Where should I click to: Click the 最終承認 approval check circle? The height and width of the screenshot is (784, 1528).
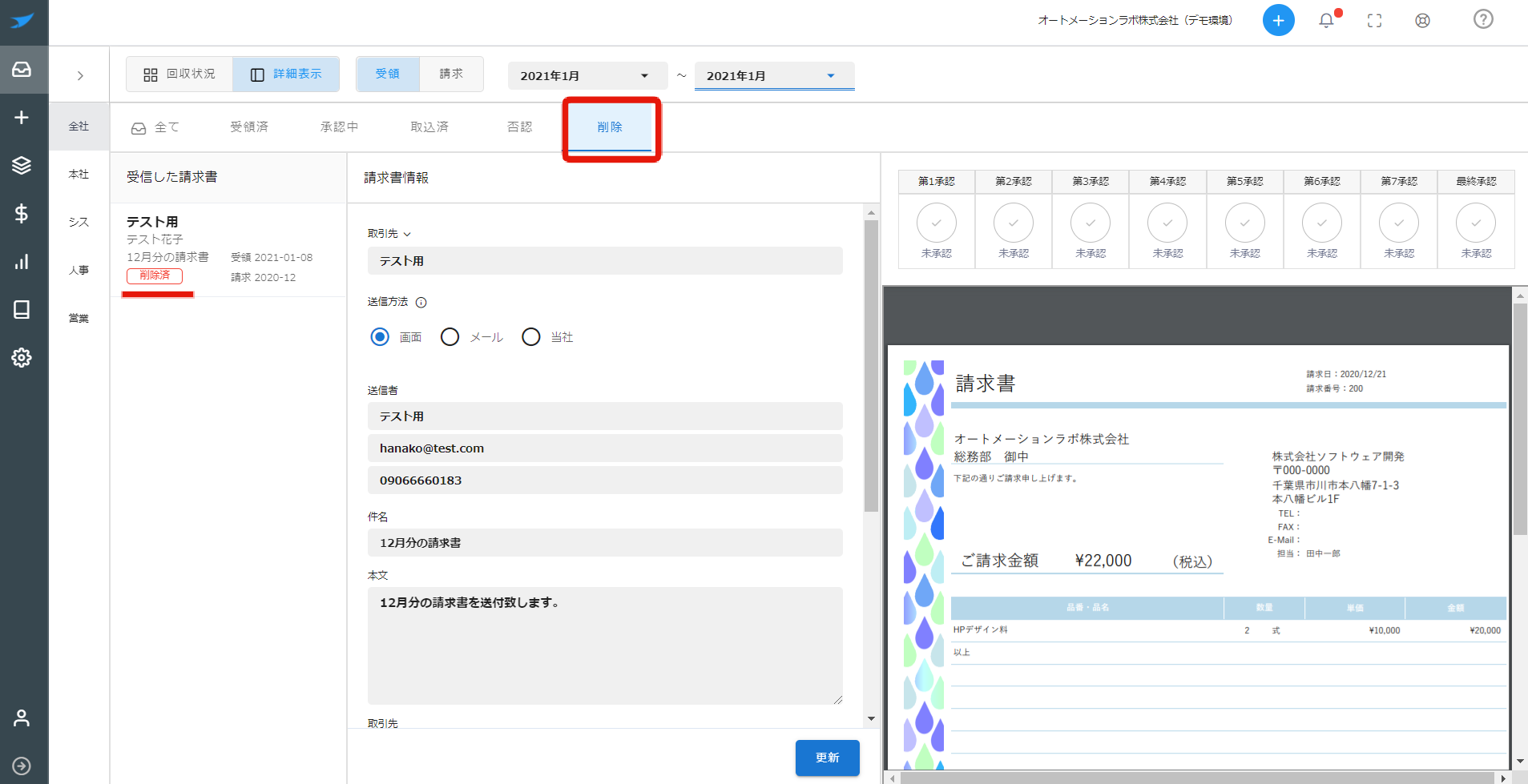coord(1476,223)
